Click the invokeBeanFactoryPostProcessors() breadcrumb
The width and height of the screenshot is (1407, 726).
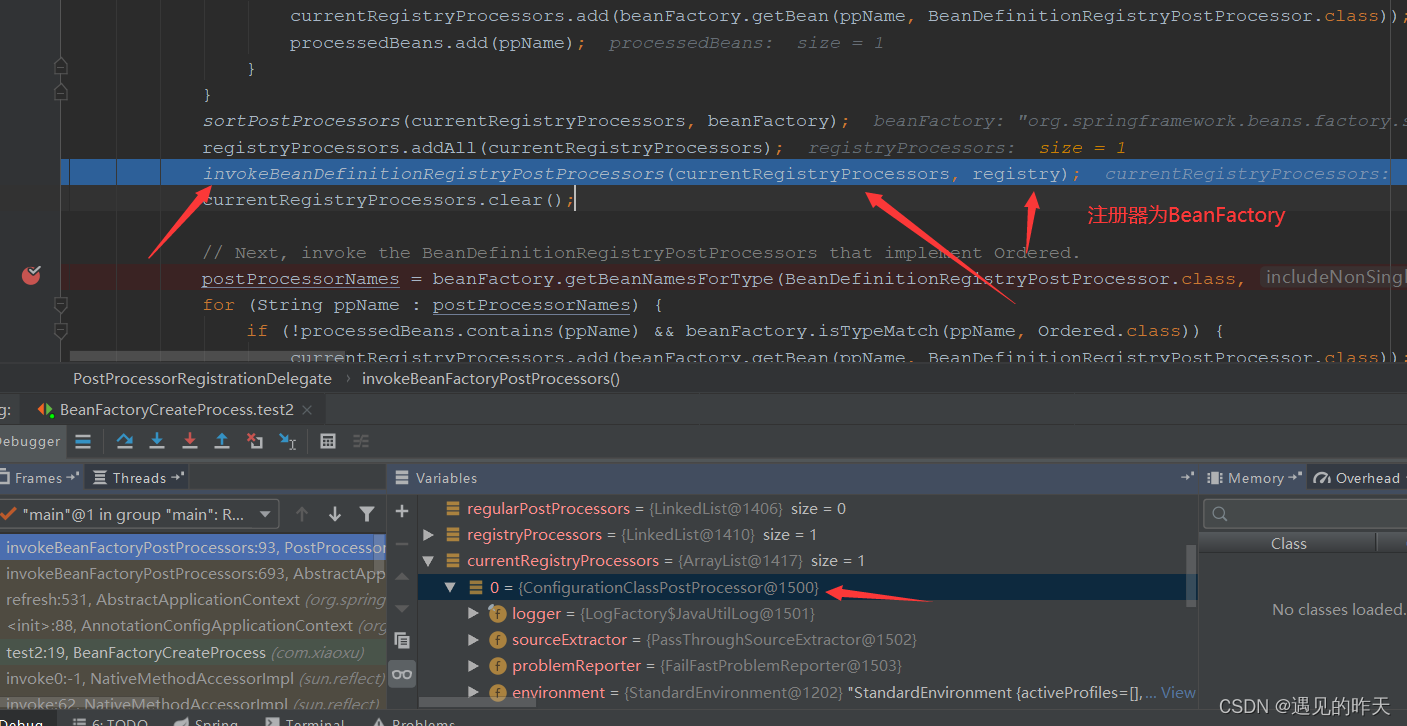click(491, 378)
